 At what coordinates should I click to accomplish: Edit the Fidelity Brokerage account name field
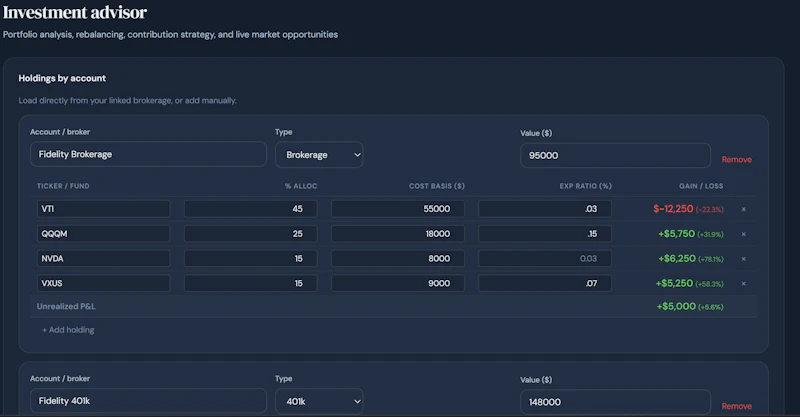pos(148,154)
